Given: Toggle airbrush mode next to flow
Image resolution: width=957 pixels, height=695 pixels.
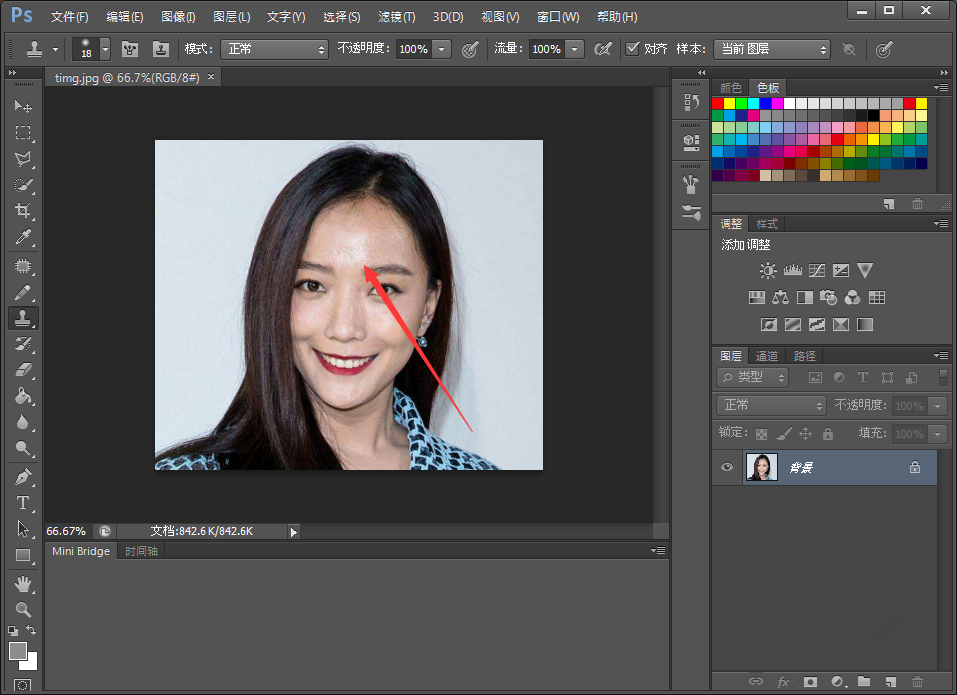Looking at the screenshot, I should point(603,49).
